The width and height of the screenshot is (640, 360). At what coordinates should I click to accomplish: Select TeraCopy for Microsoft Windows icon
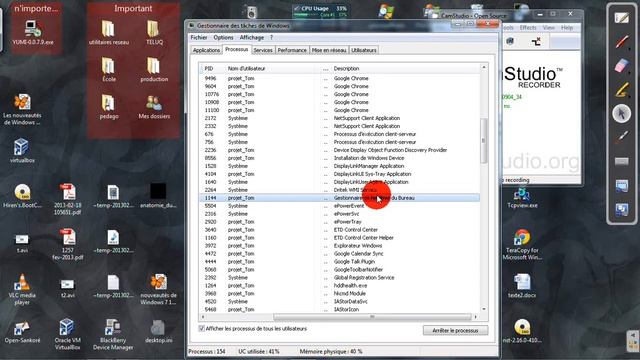[x=522, y=245]
